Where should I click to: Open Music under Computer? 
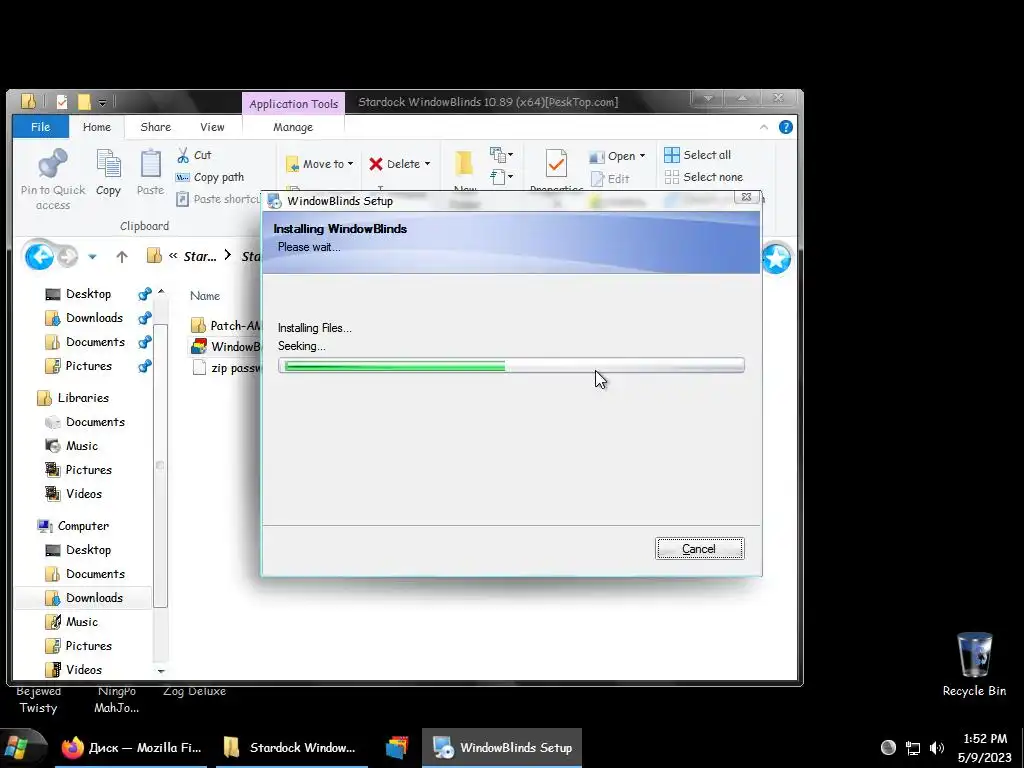coord(71,622)
